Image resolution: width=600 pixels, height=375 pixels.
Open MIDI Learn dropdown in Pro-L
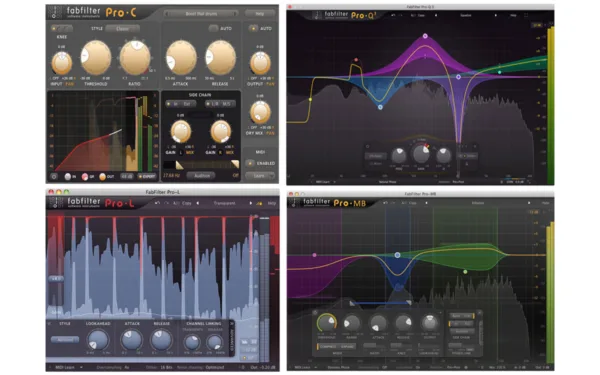pyautogui.click(x=69, y=367)
